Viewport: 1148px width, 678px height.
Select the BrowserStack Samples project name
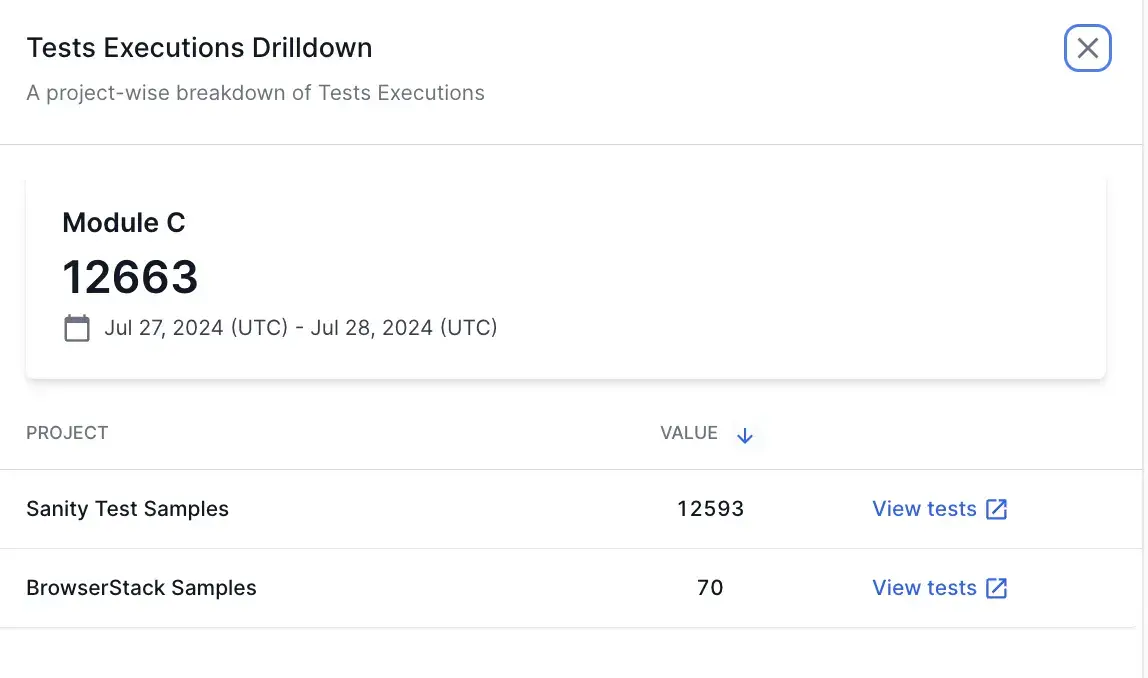tap(141, 588)
